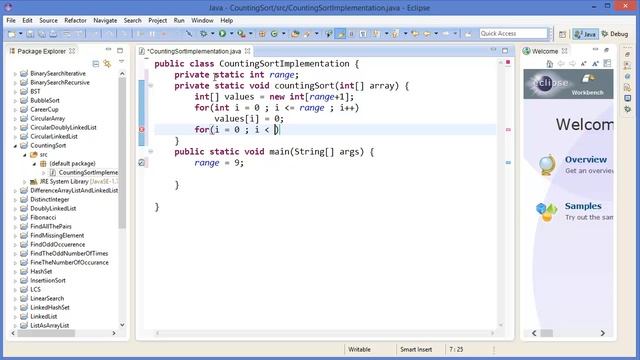Run the program with green play icon
This screenshot has height=360, width=640.
click(222, 34)
